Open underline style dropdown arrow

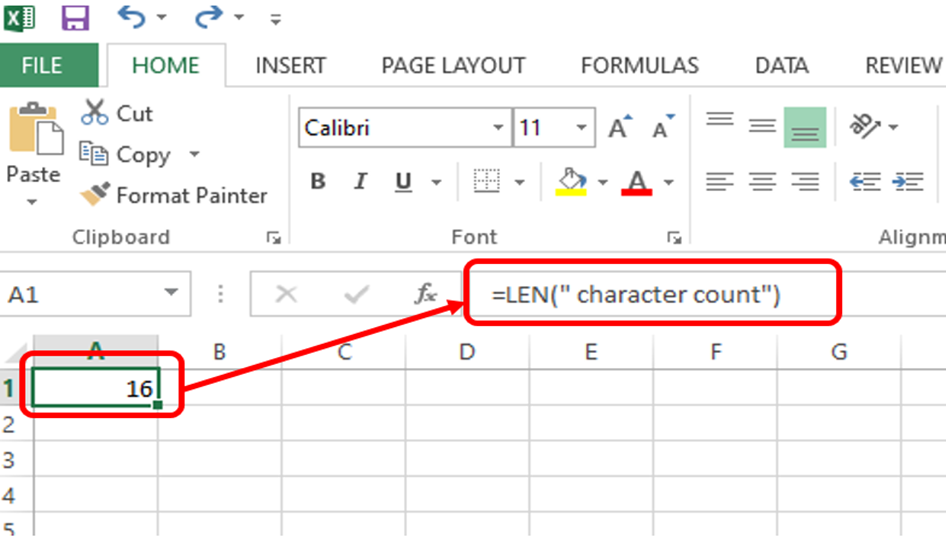[x=436, y=182]
